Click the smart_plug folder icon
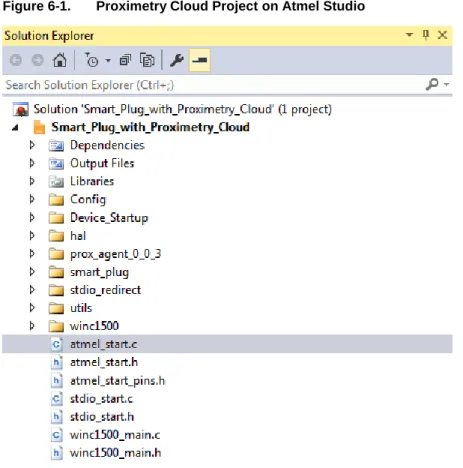Screen dimensions: 463x468 tap(56, 272)
